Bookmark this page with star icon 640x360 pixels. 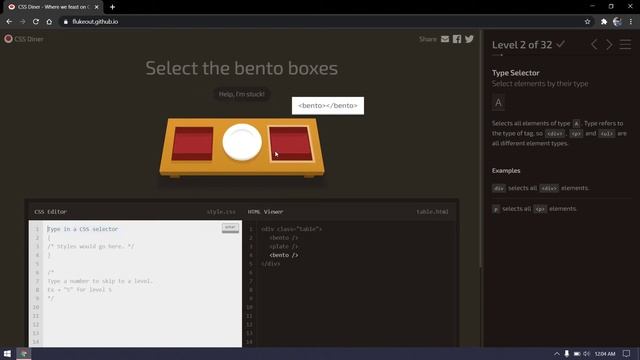tap(587, 22)
